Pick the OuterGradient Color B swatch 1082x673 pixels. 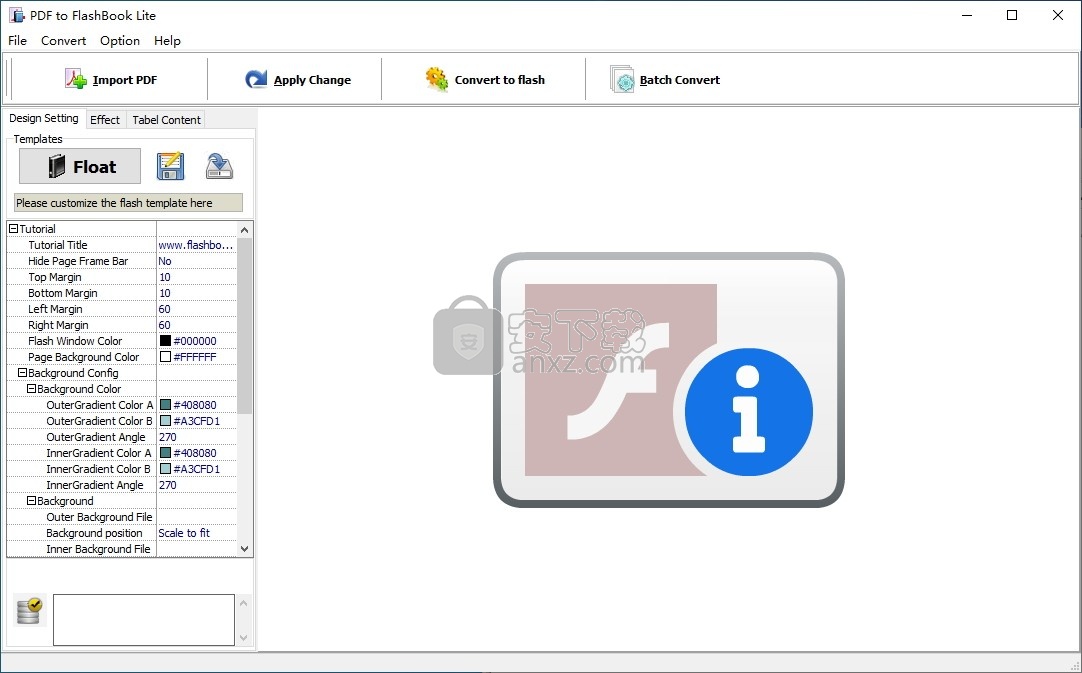coord(166,421)
